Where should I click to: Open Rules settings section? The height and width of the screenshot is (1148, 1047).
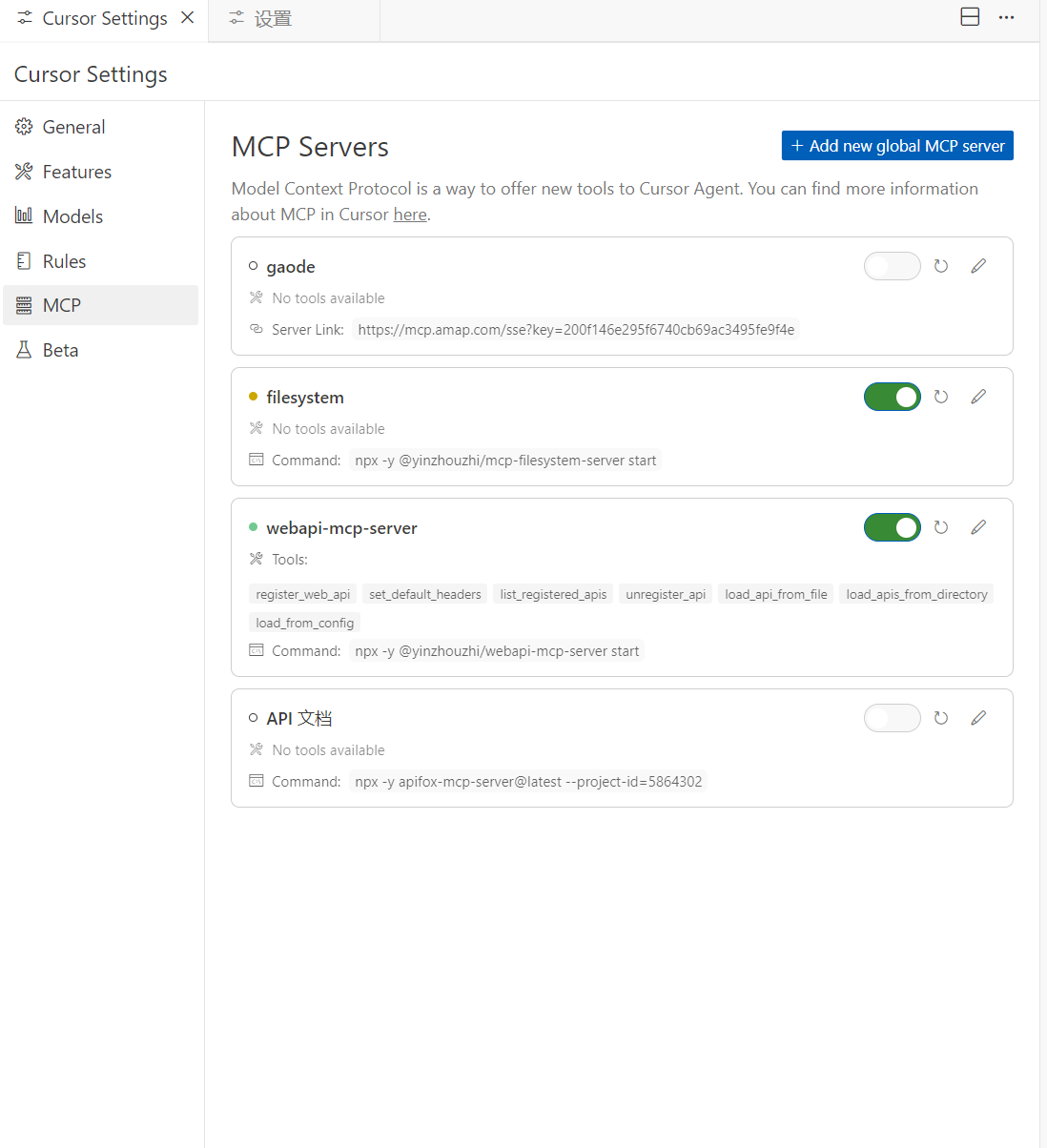click(100, 261)
